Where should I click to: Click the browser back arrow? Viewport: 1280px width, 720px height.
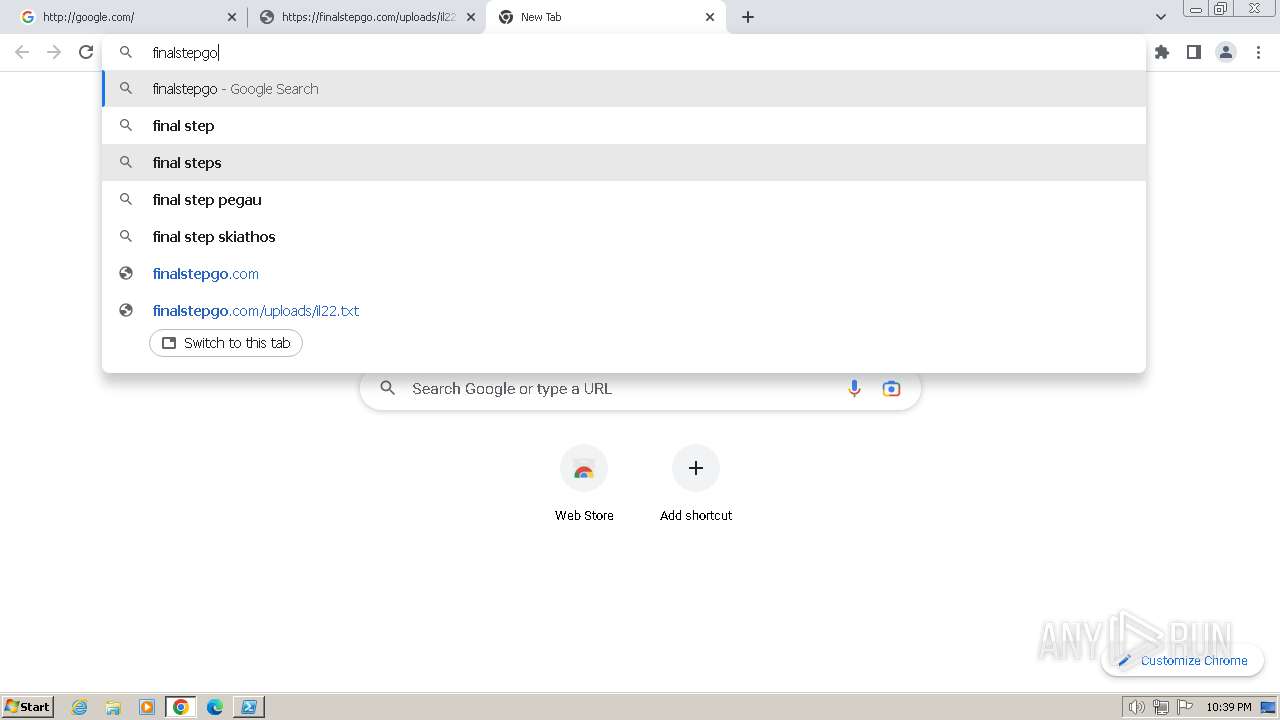pyautogui.click(x=22, y=52)
